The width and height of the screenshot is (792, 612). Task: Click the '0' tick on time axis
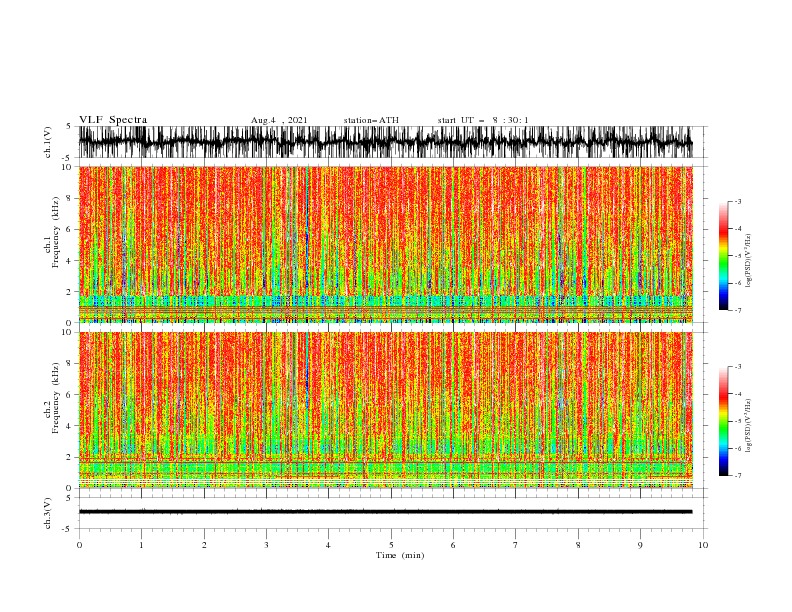(x=79, y=545)
